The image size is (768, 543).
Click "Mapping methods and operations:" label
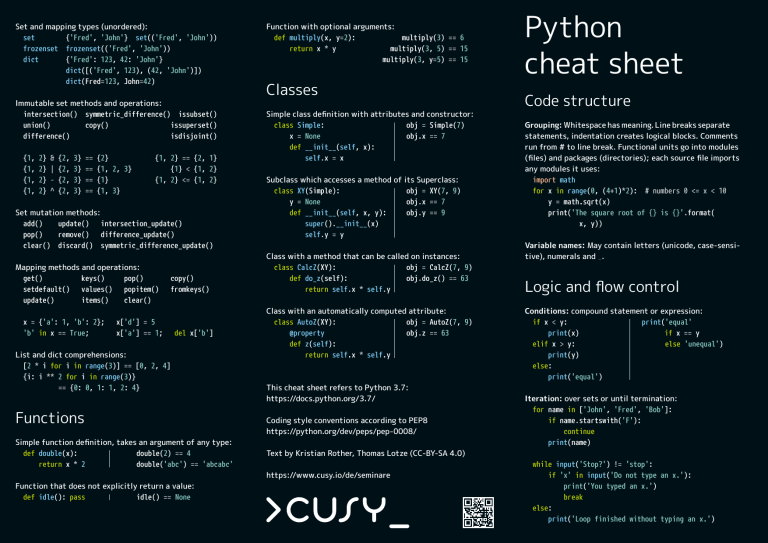click(x=77, y=267)
